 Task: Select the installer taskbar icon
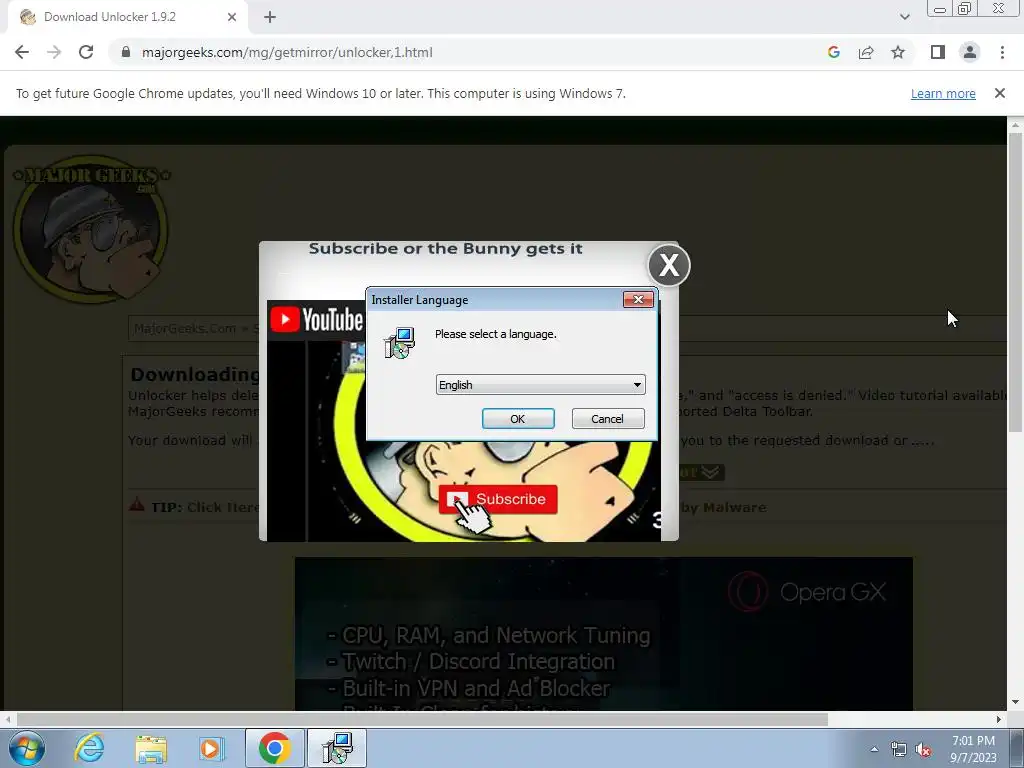[337, 748]
